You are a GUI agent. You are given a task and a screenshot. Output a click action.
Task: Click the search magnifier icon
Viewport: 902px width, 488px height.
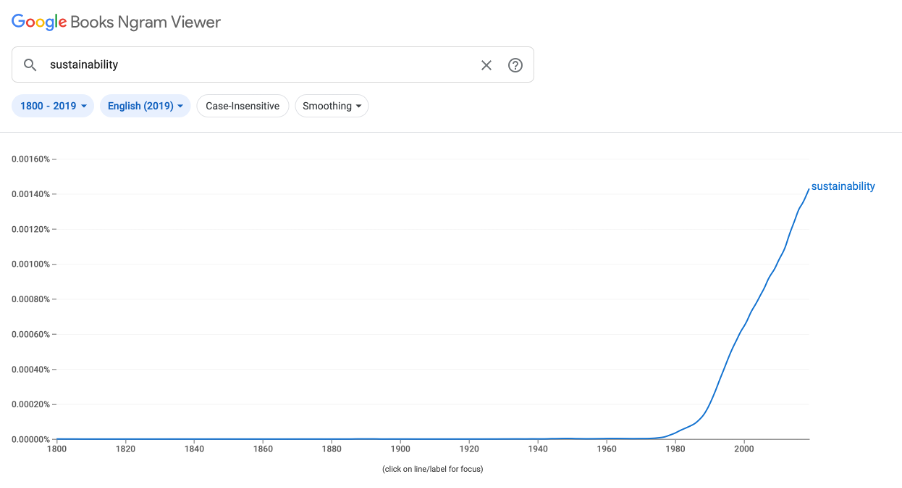point(30,65)
